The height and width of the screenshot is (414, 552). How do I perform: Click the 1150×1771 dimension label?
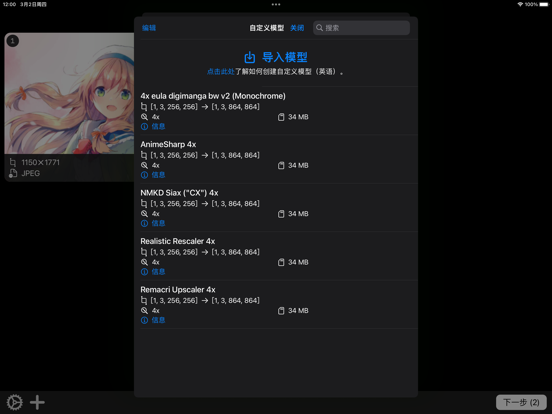pyautogui.click(x=40, y=163)
